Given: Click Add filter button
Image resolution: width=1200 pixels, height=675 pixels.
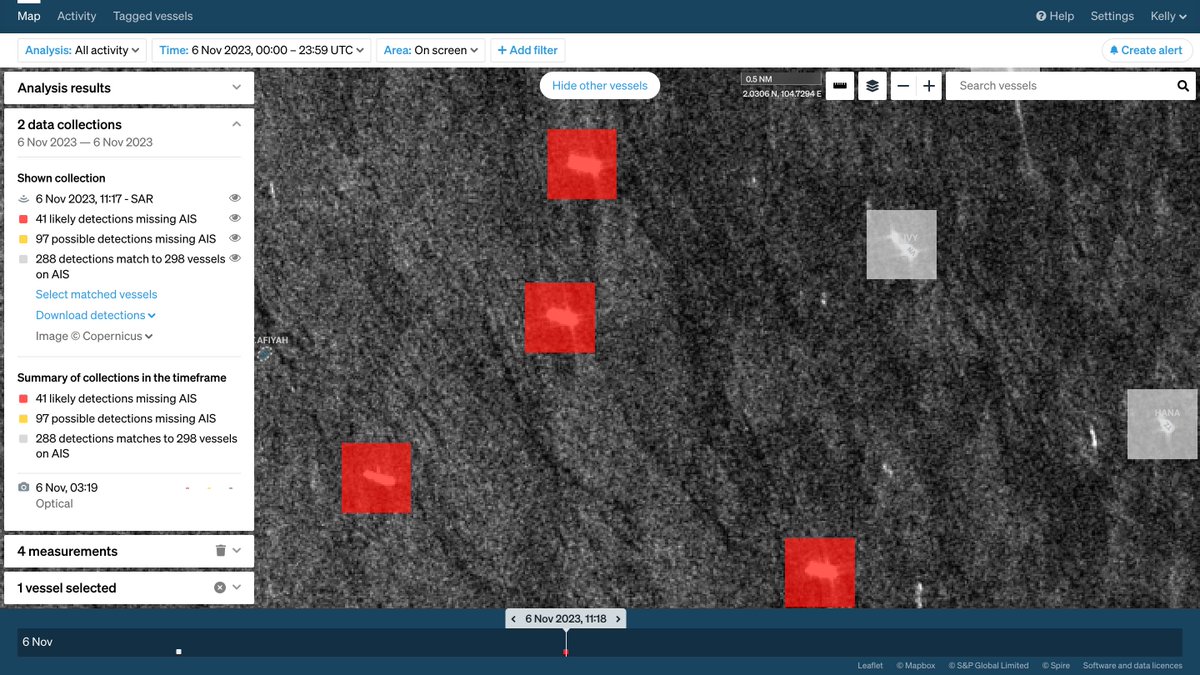Looking at the screenshot, I should coord(528,50).
